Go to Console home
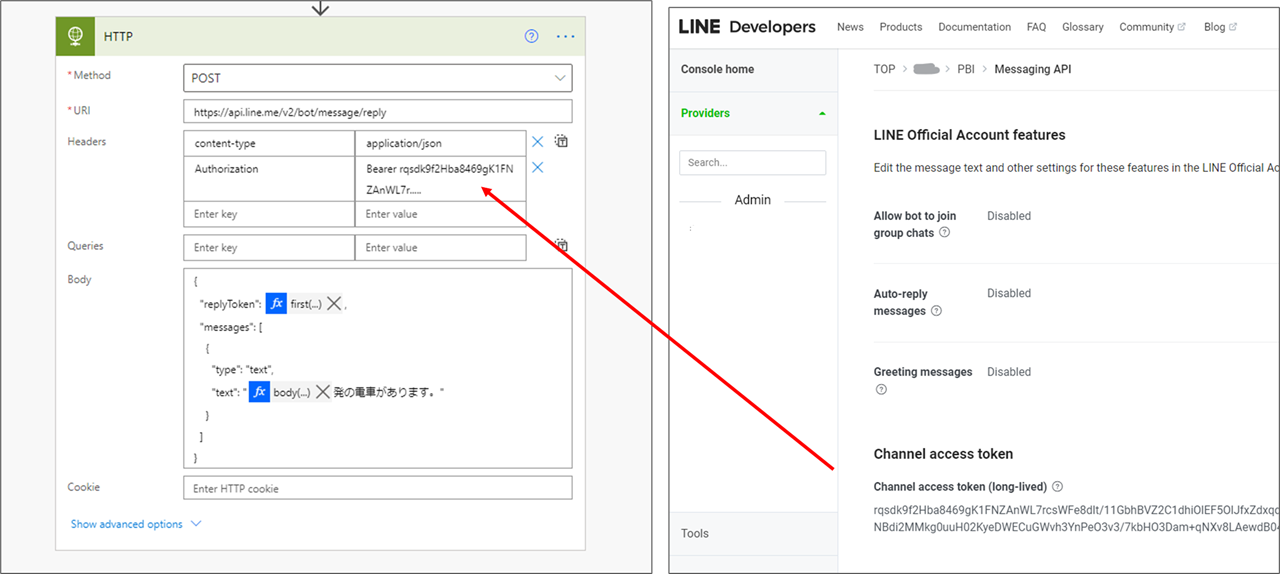1280x574 pixels. click(718, 69)
